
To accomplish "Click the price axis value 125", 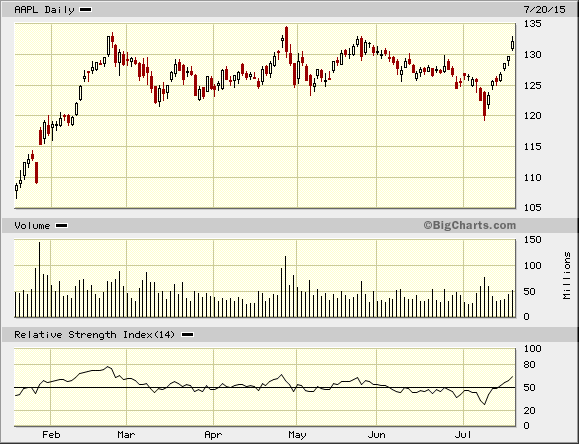I will point(532,85).
